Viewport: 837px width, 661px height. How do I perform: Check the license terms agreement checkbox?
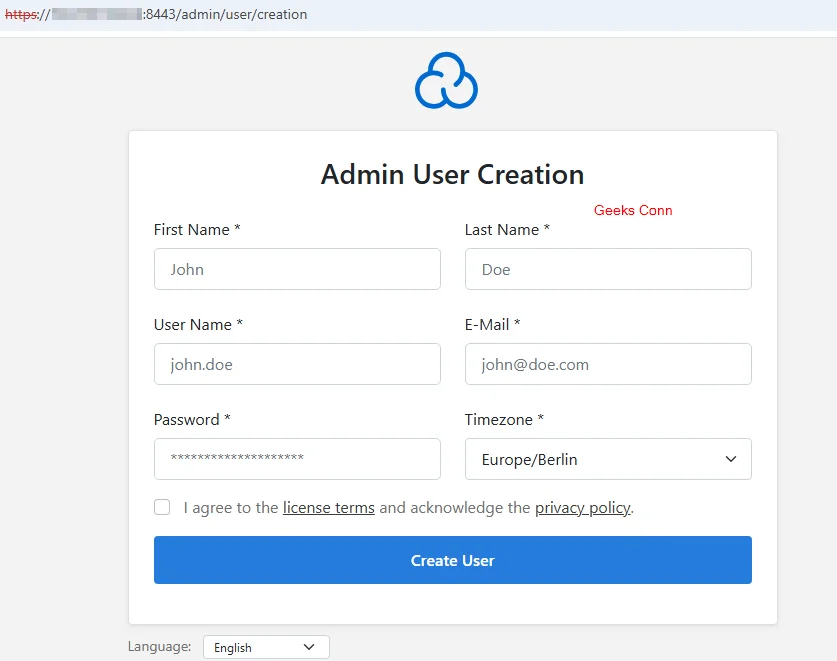click(x=162, y=507)
